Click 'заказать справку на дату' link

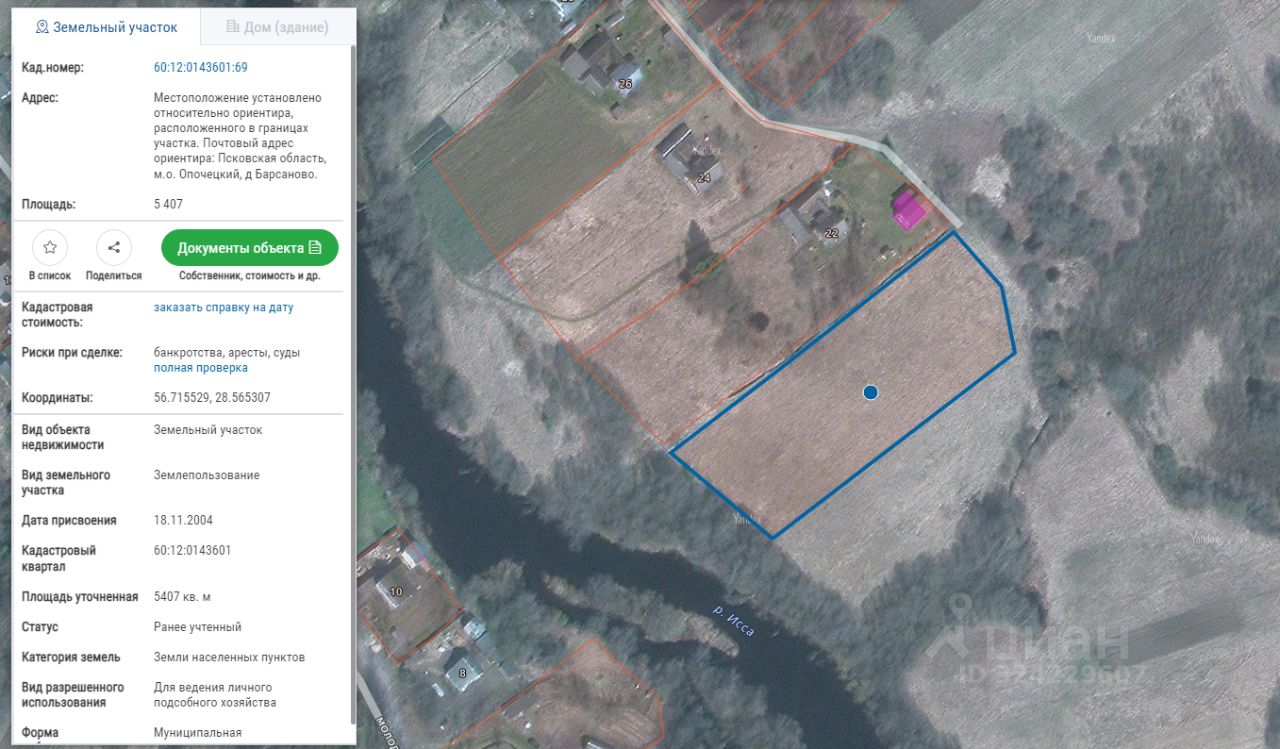pos(224,307)
